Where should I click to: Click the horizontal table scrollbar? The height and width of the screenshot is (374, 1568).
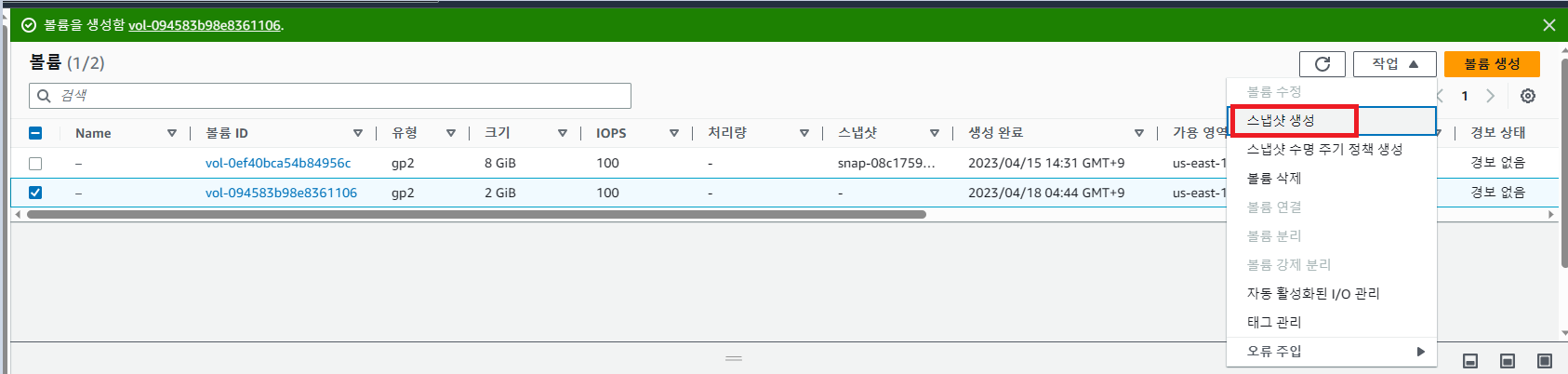coord(476,214)
